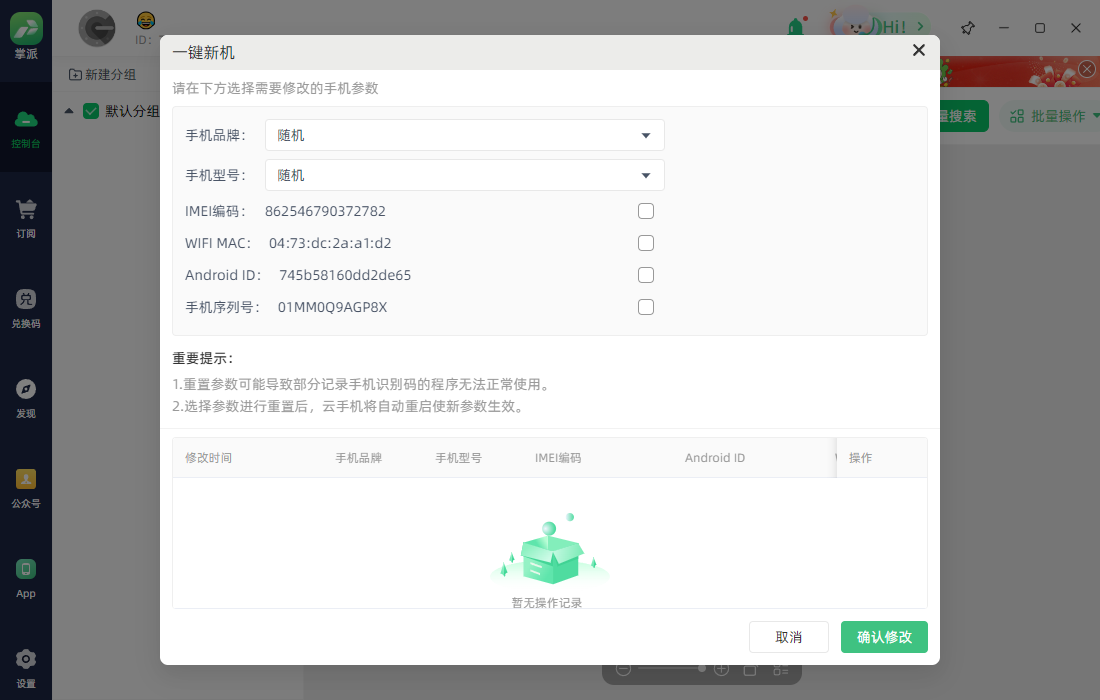Open the 手机品牌 dropdown
This screenshot has width=1100, height=700.
pos(464,135)
